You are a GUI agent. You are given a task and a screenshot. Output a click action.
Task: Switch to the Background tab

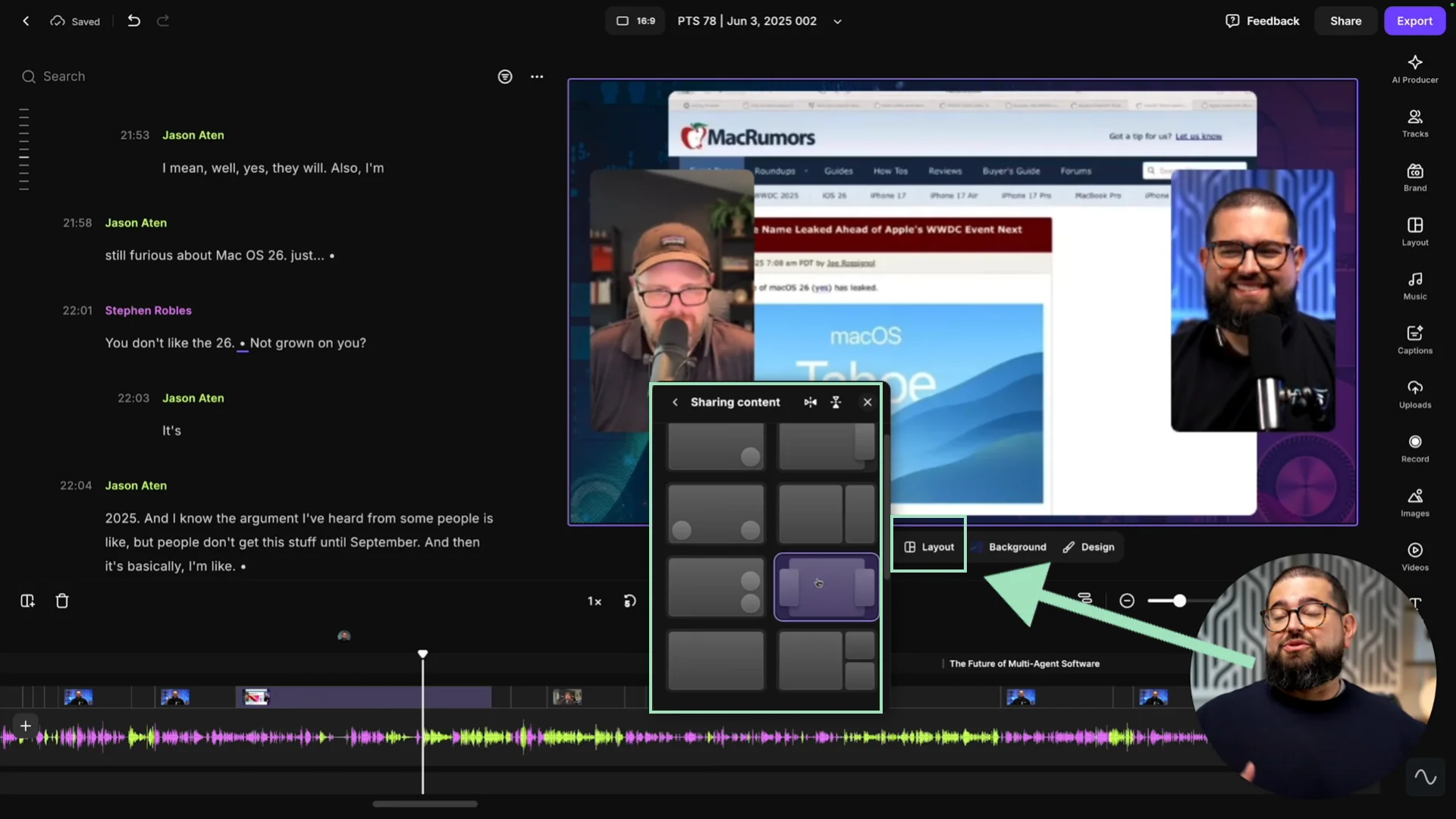click(1009, 547)
